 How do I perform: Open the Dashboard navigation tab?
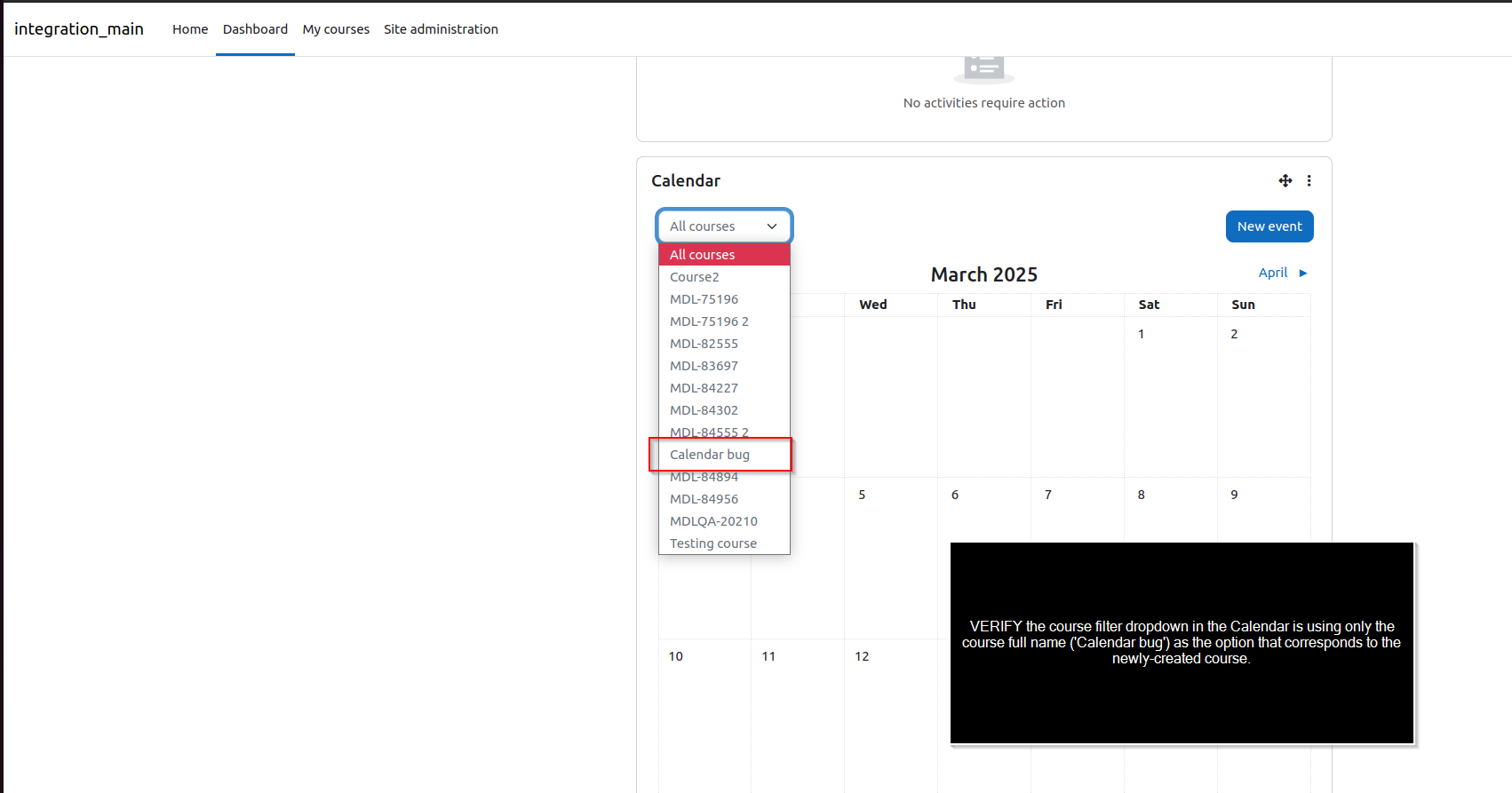point(255,29)
